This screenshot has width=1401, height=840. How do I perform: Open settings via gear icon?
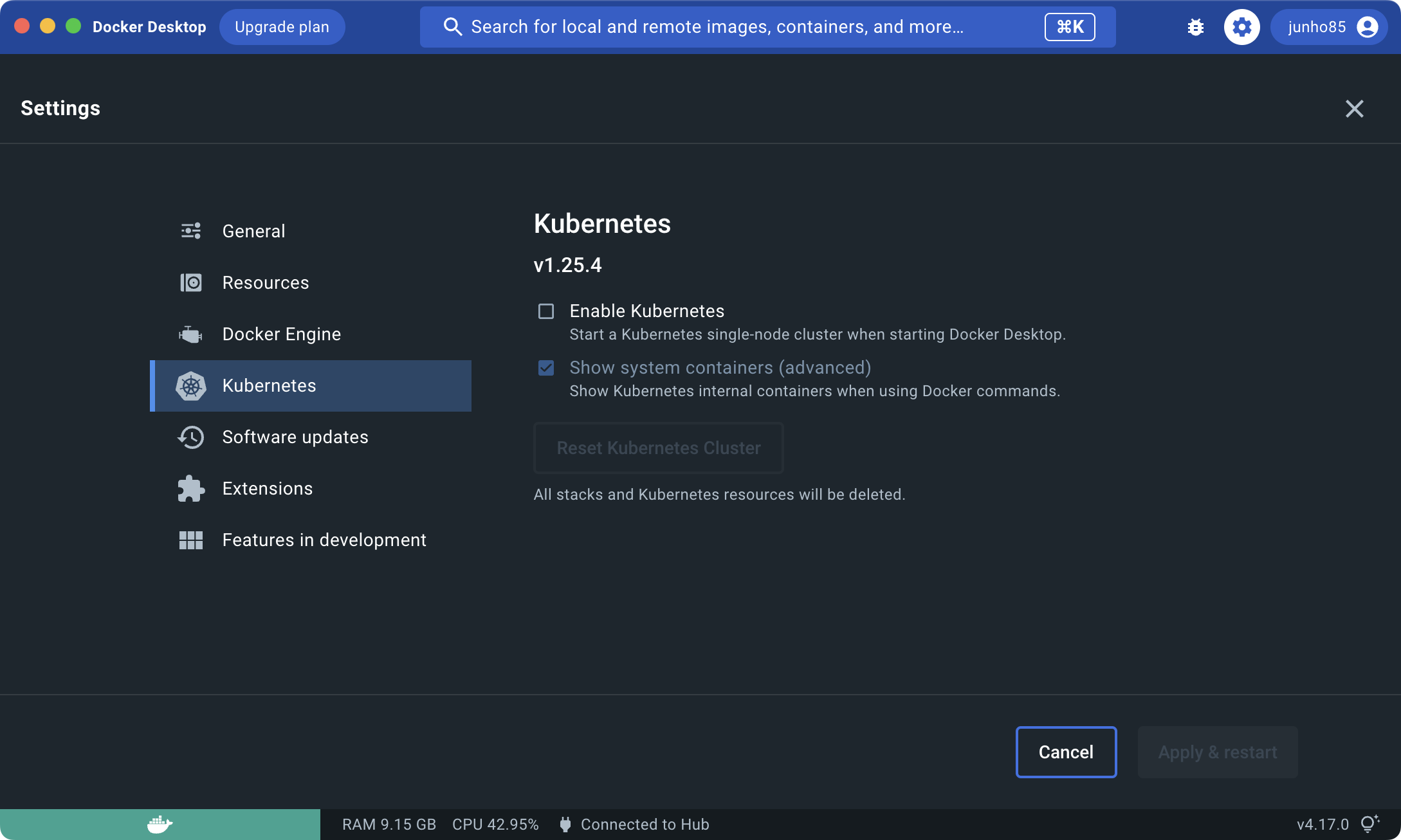pos(1241,27)
